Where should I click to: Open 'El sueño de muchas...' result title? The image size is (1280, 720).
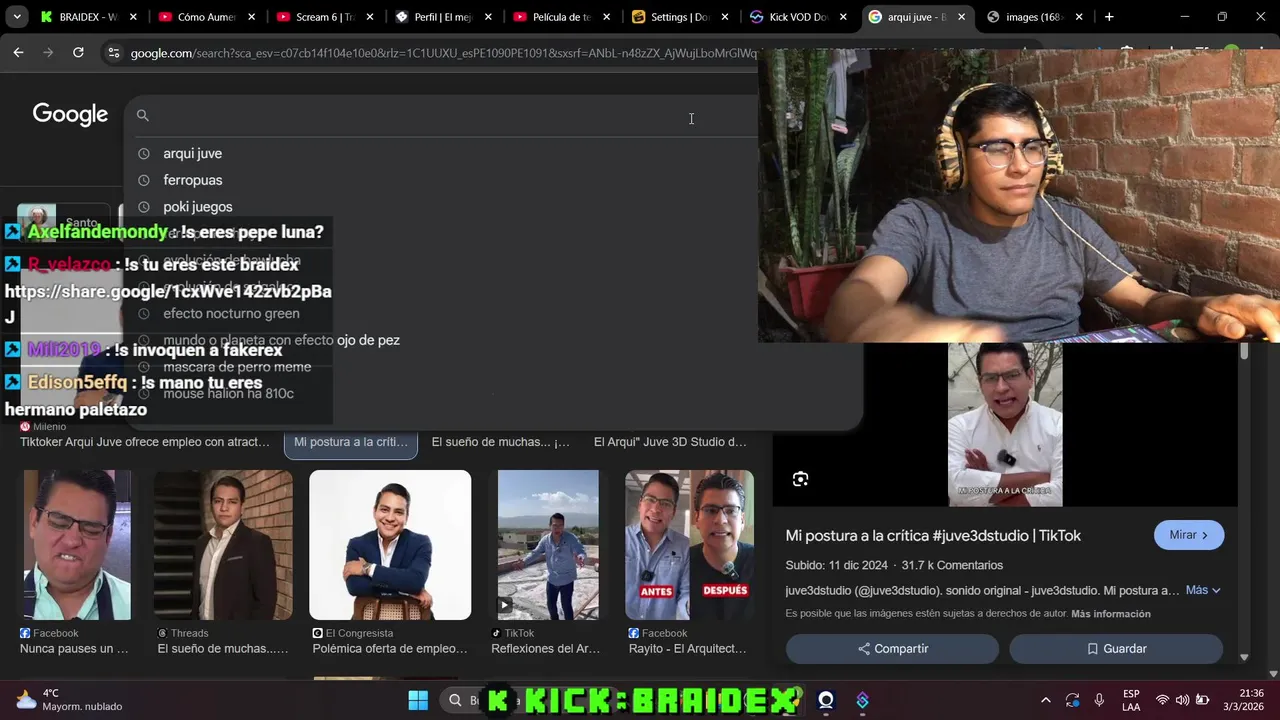(500, 442)
